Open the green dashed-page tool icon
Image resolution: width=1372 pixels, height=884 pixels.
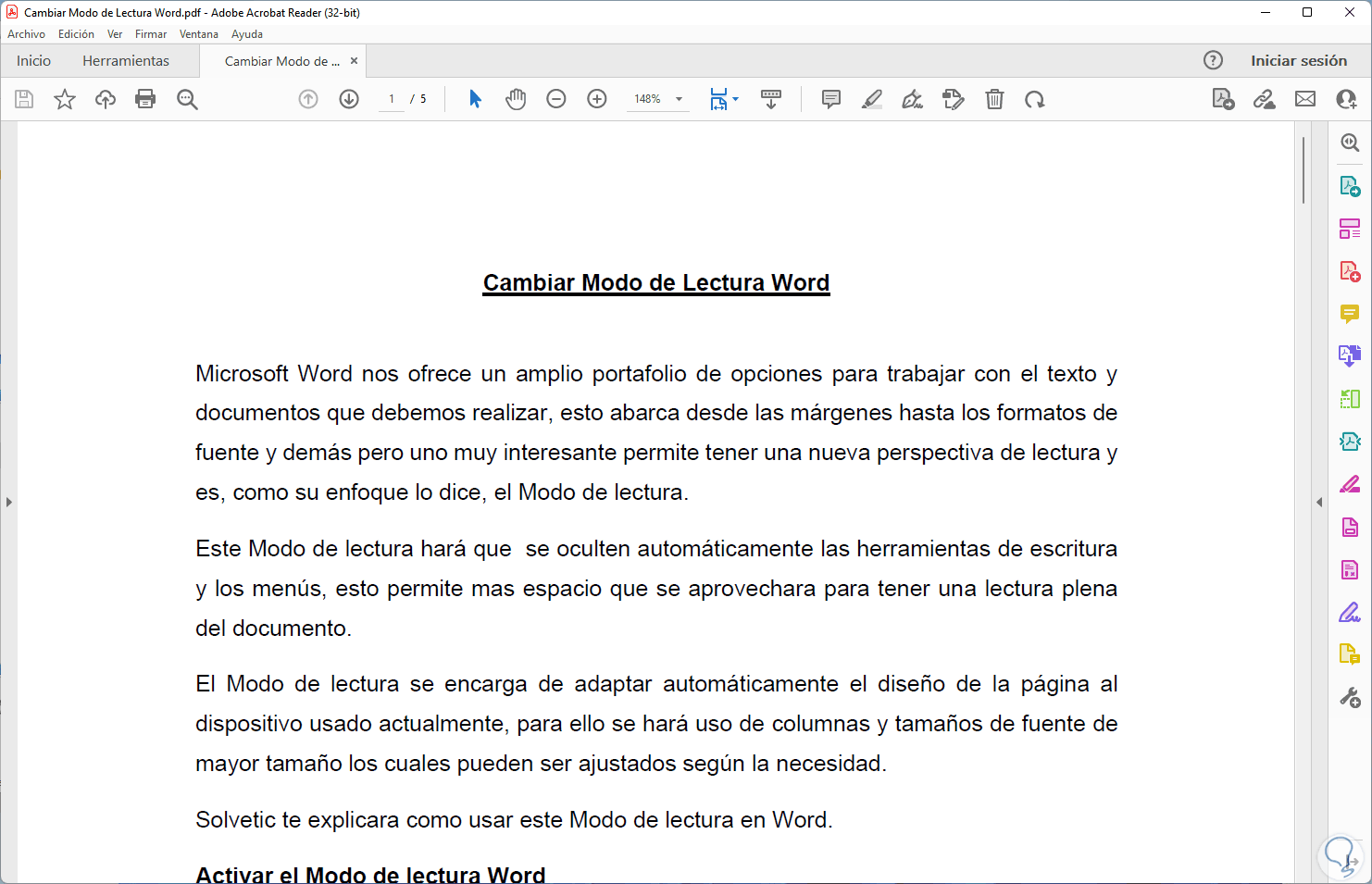[1351, 399]
